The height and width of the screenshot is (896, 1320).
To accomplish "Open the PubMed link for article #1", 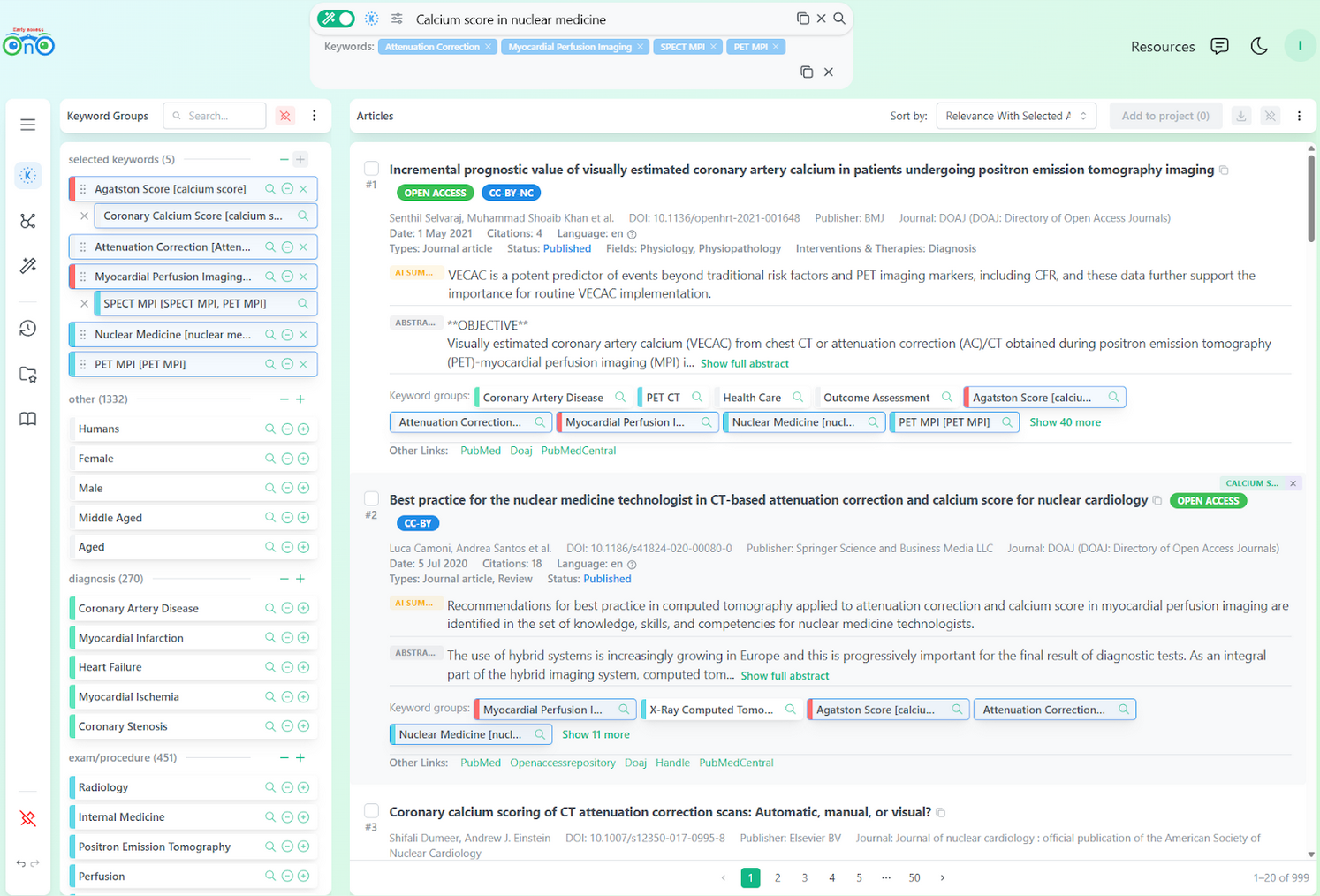I will click(x=480, y=451).
